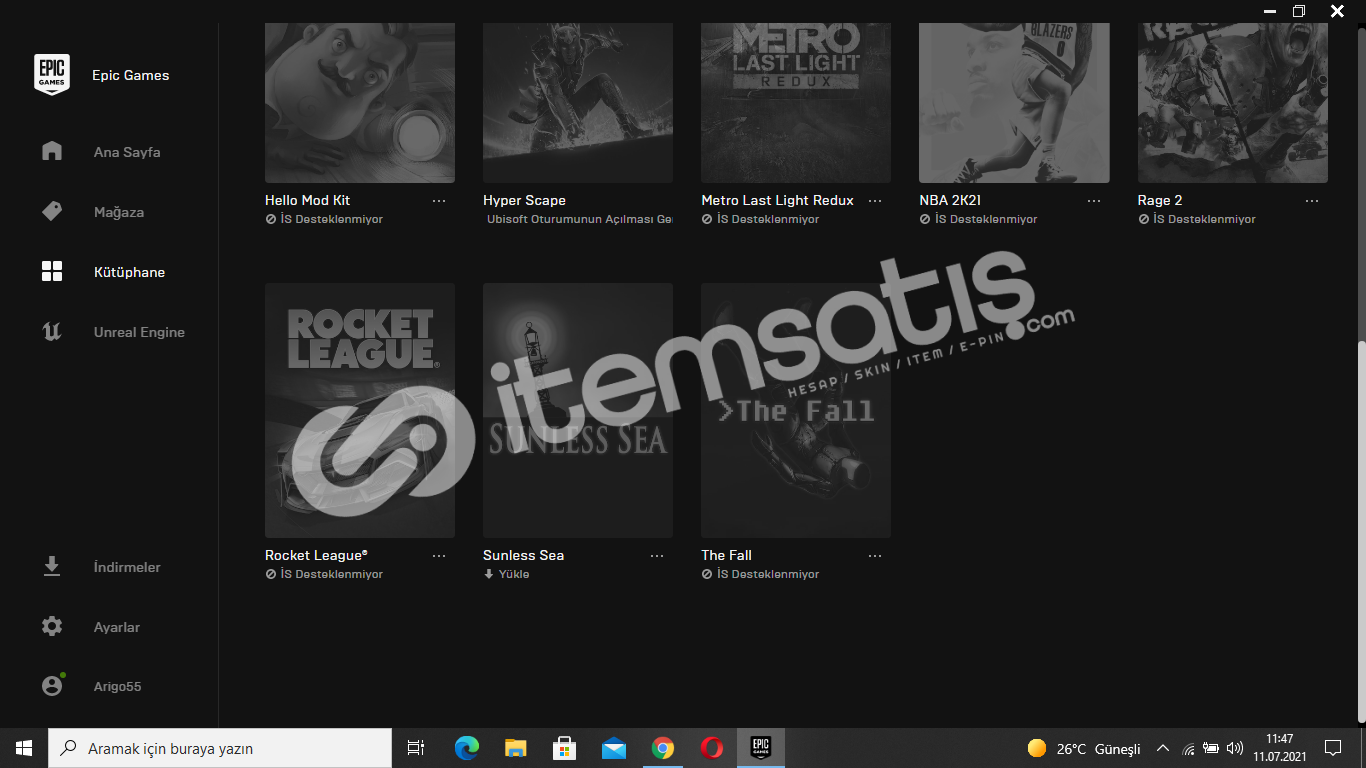Click the Windows Start button
Viewport: 1366px width, 768px height.
(x=24, y=748)
